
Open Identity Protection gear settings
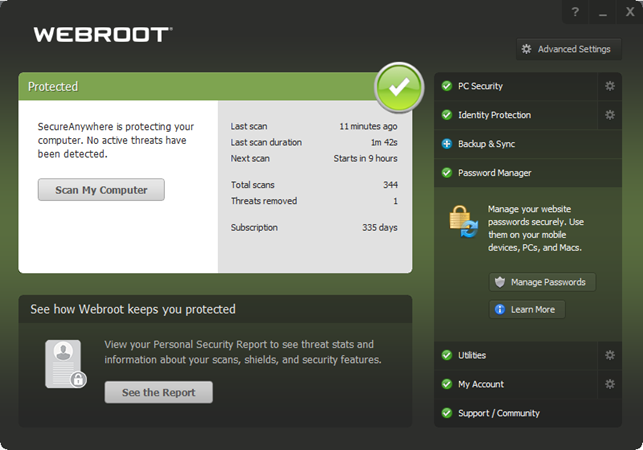click(x=610, y=115)
